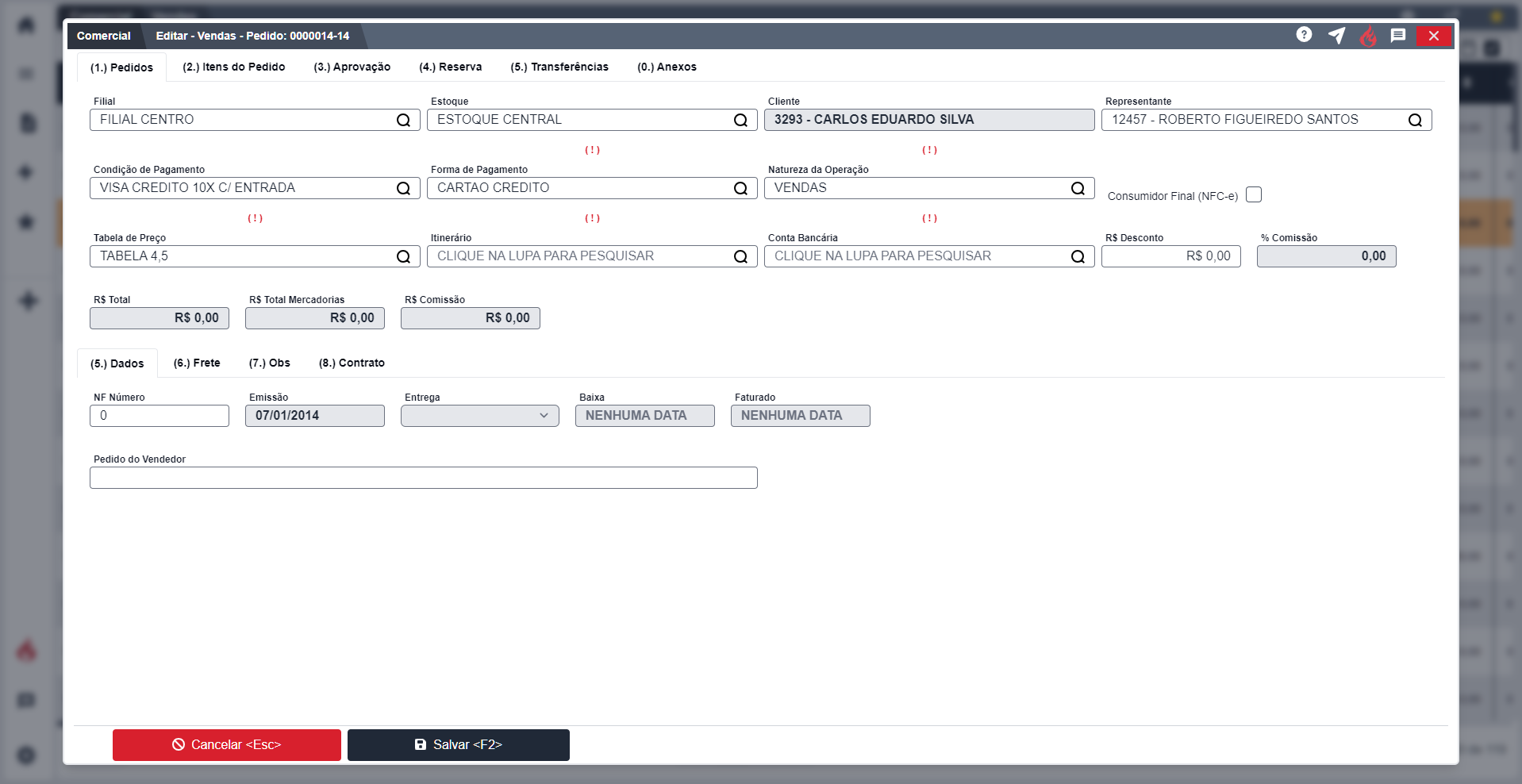This screenshot has width=1522, height=784.
Task: Click the NF Número input field
Action: tap(160, 416)
